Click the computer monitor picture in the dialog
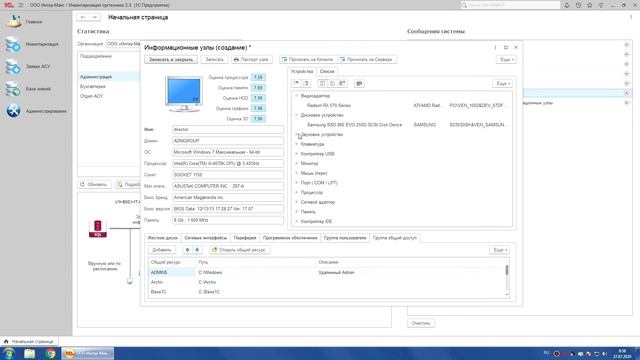Image resolution: width=640 pixels, height=360 pixels. pyautogui.click(x=184, y=94)
